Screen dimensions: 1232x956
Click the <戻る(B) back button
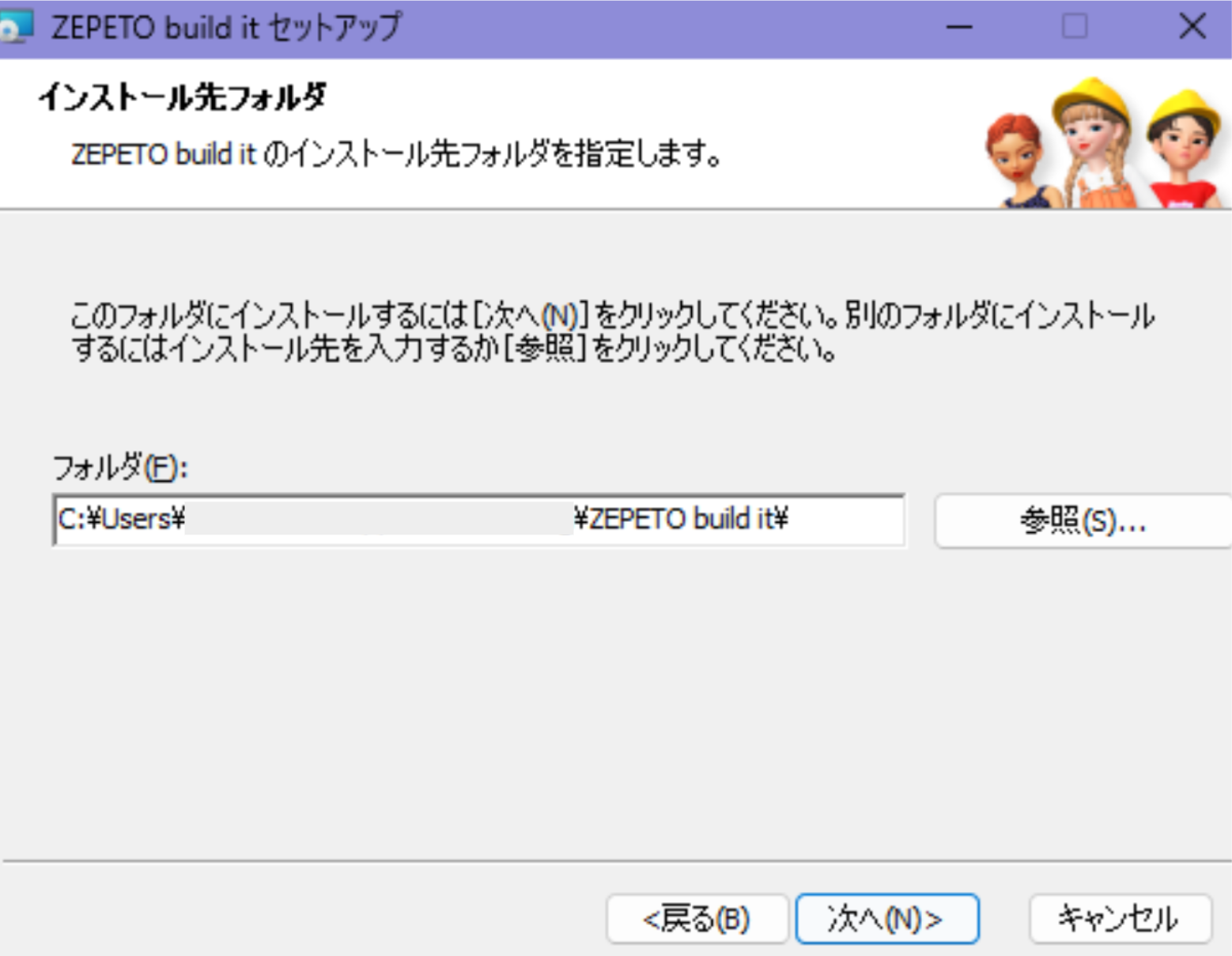[697, 918]
